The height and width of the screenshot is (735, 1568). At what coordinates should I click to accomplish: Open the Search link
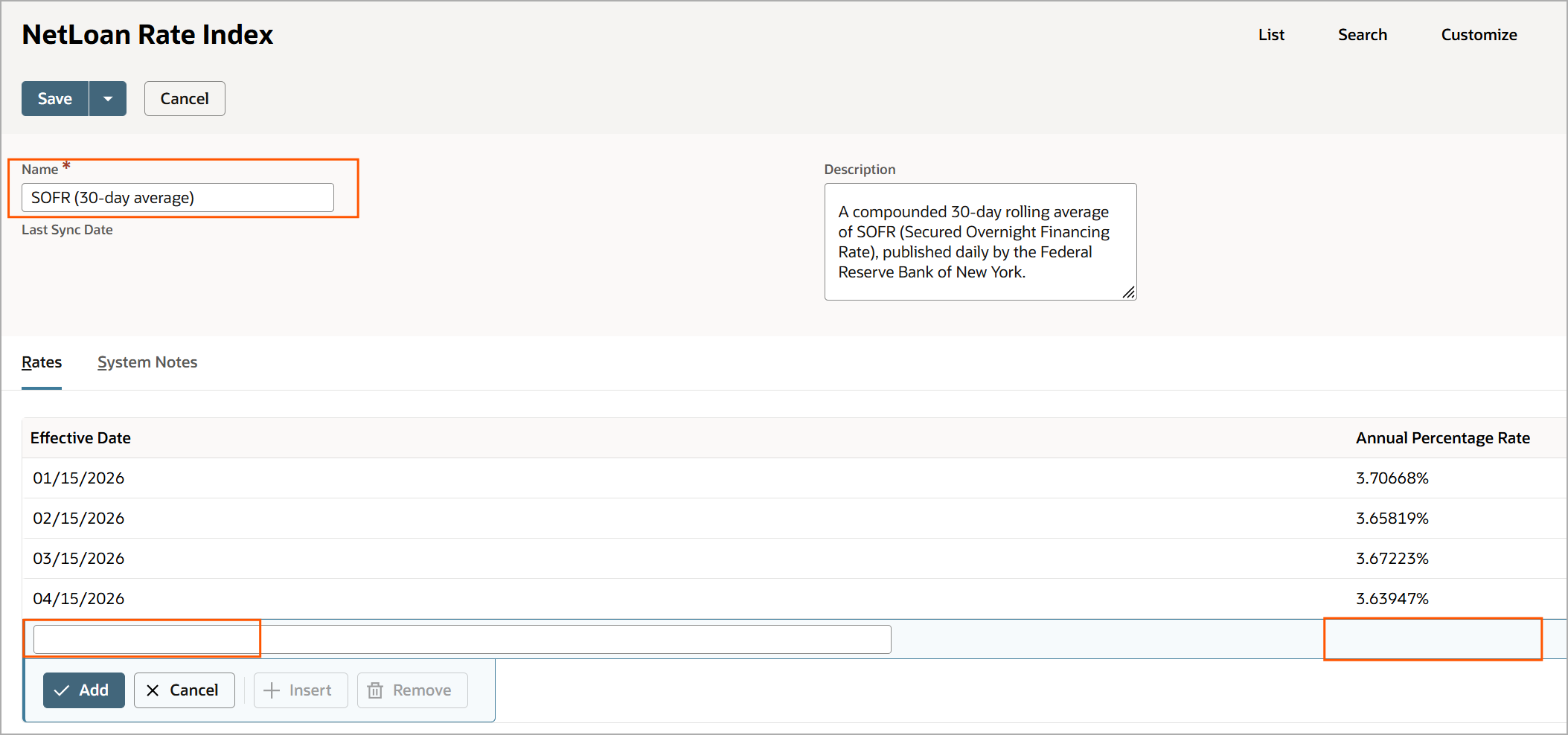point(1362,35)
